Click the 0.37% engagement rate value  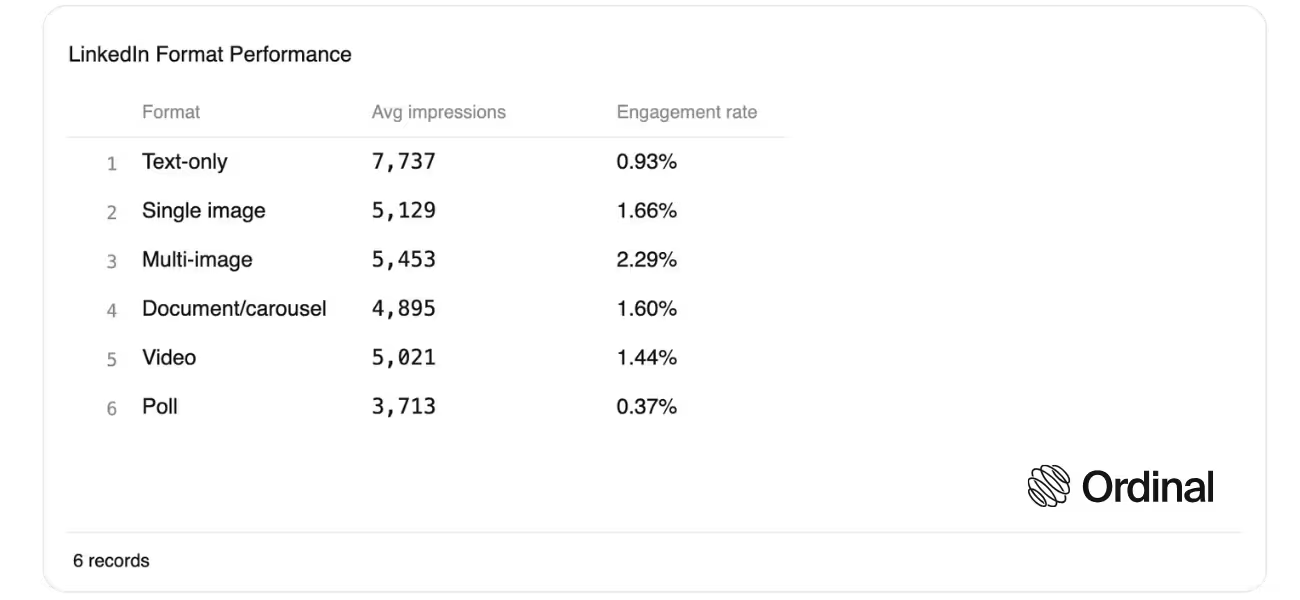[x=647, y=407]
